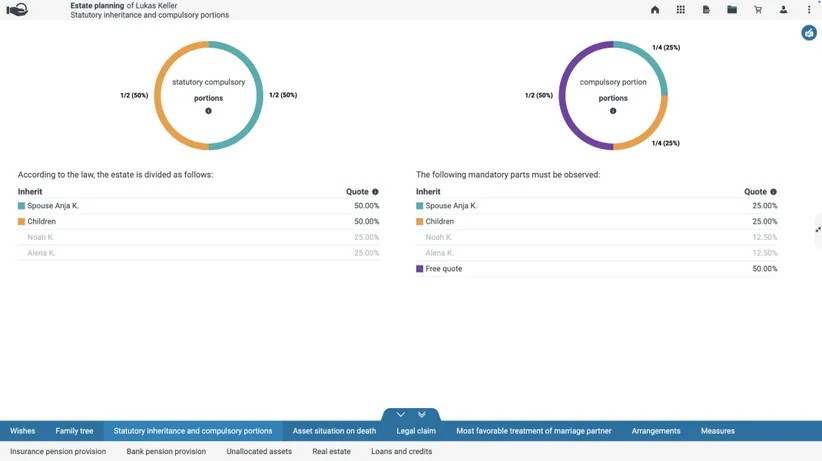The image size is (822, 461).
Task: Open the Real estate link
Action: point(331,452)
